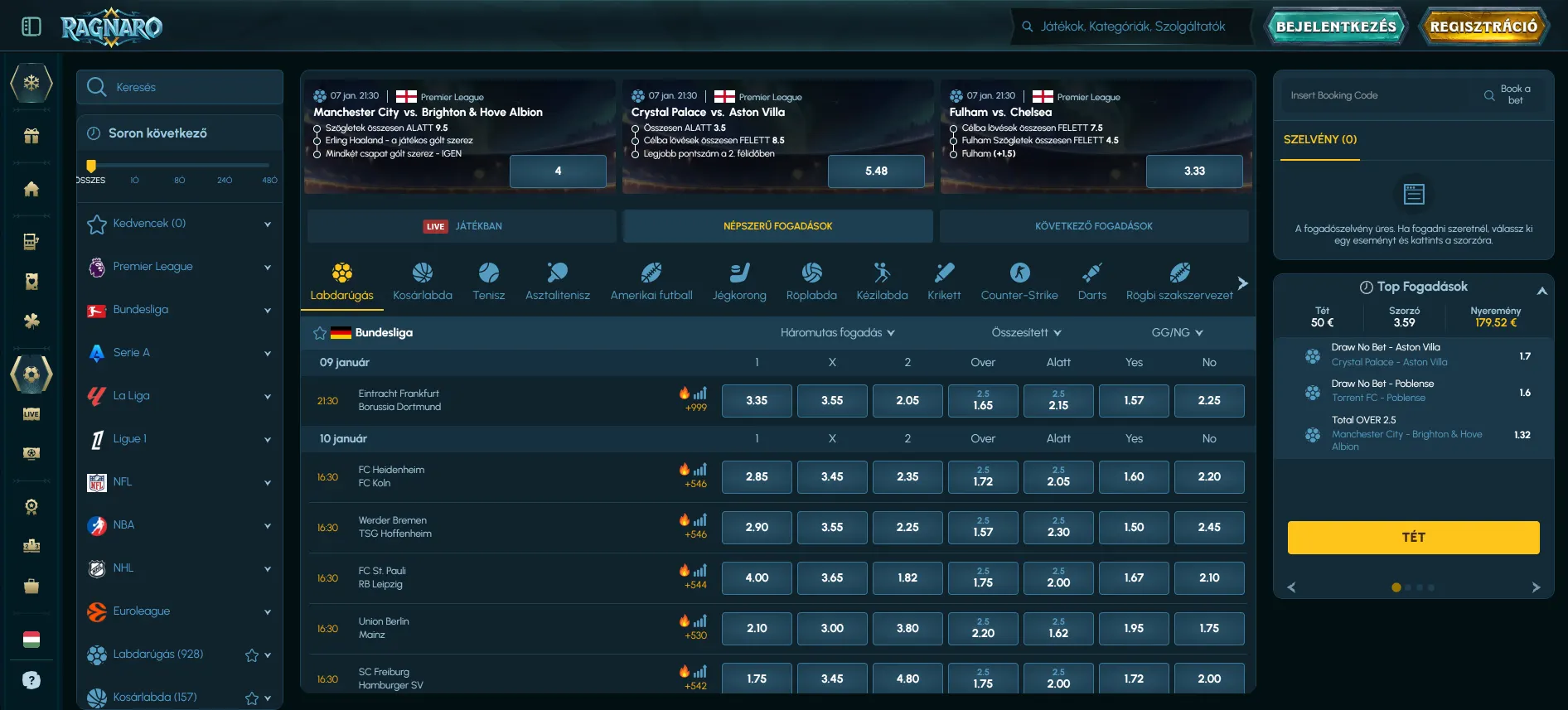Click the help question mark icon
1568x710 pixels.
tap(31, 680)
